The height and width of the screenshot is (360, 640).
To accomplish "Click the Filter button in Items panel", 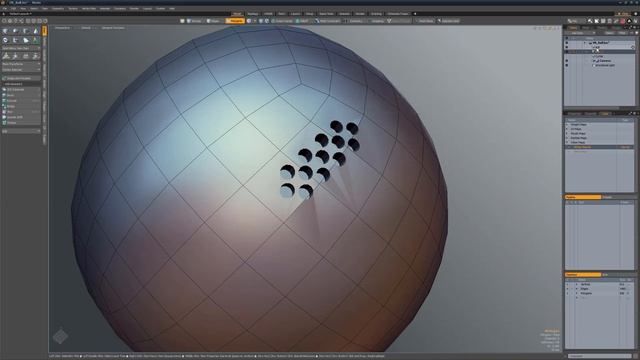I will (622, 33).
